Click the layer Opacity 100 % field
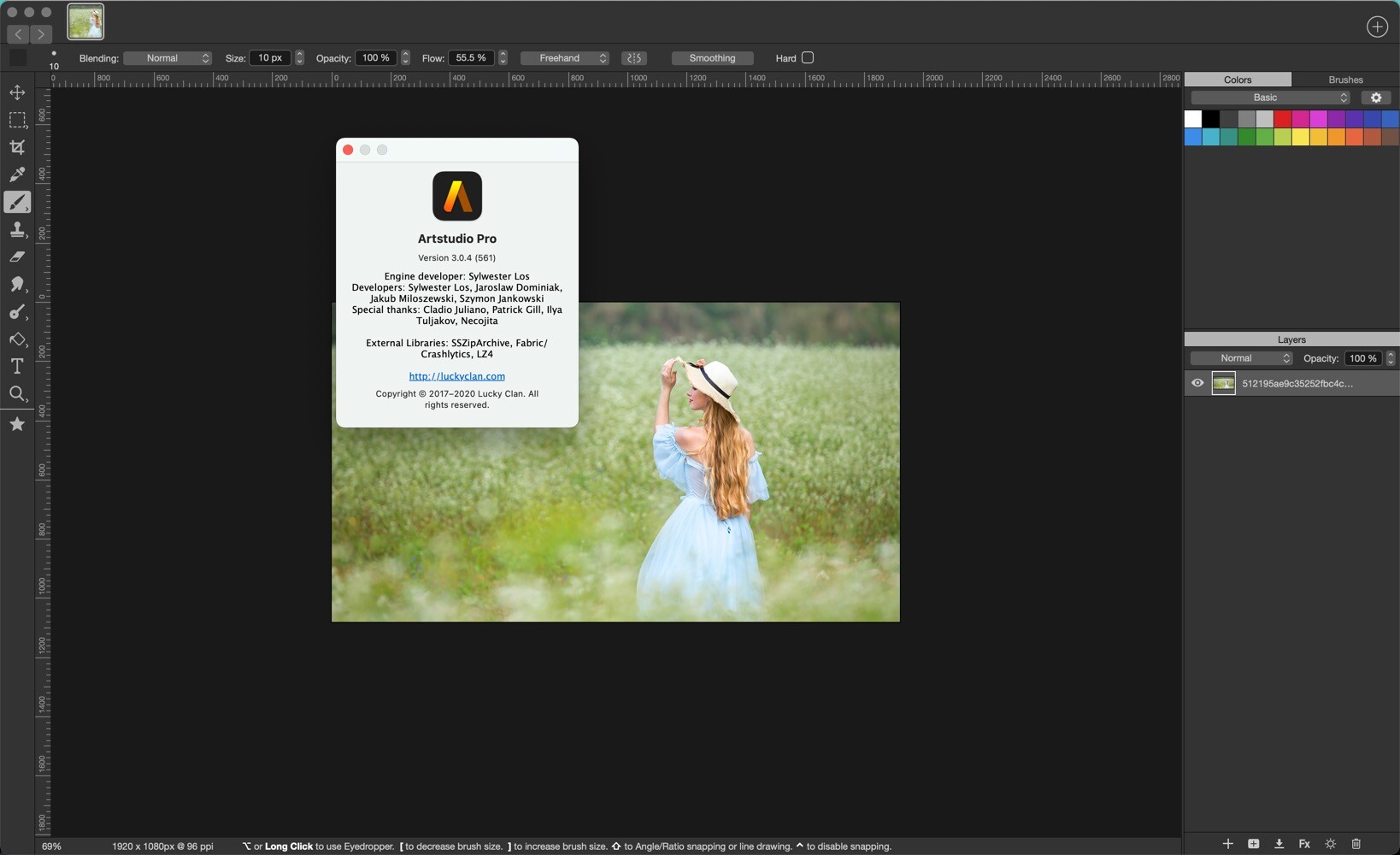Viewport: 1400px width, 855px height. (1362, 358)
